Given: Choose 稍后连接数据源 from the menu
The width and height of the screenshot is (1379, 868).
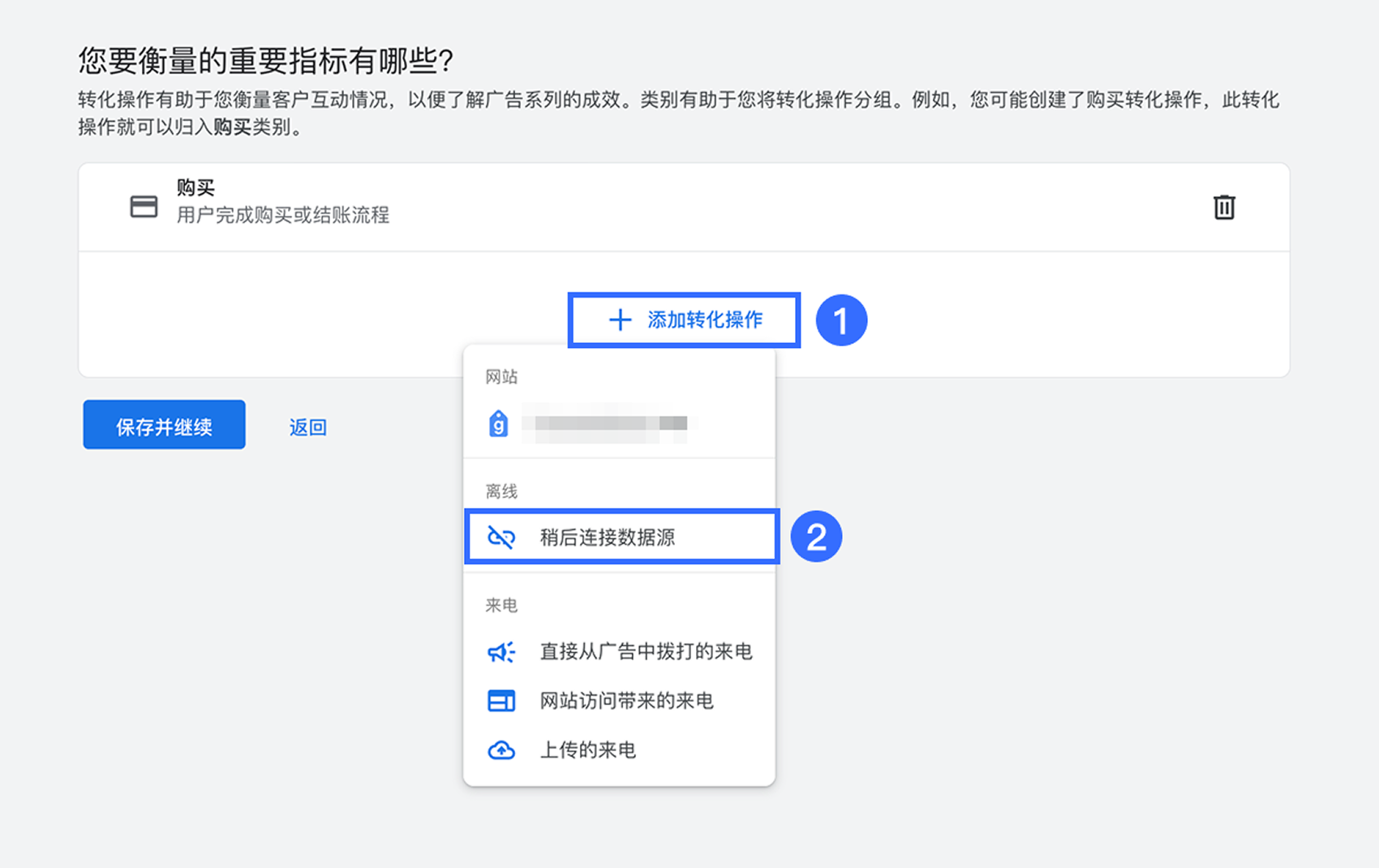Looking at the screenshot, I should tap(608, 537).
